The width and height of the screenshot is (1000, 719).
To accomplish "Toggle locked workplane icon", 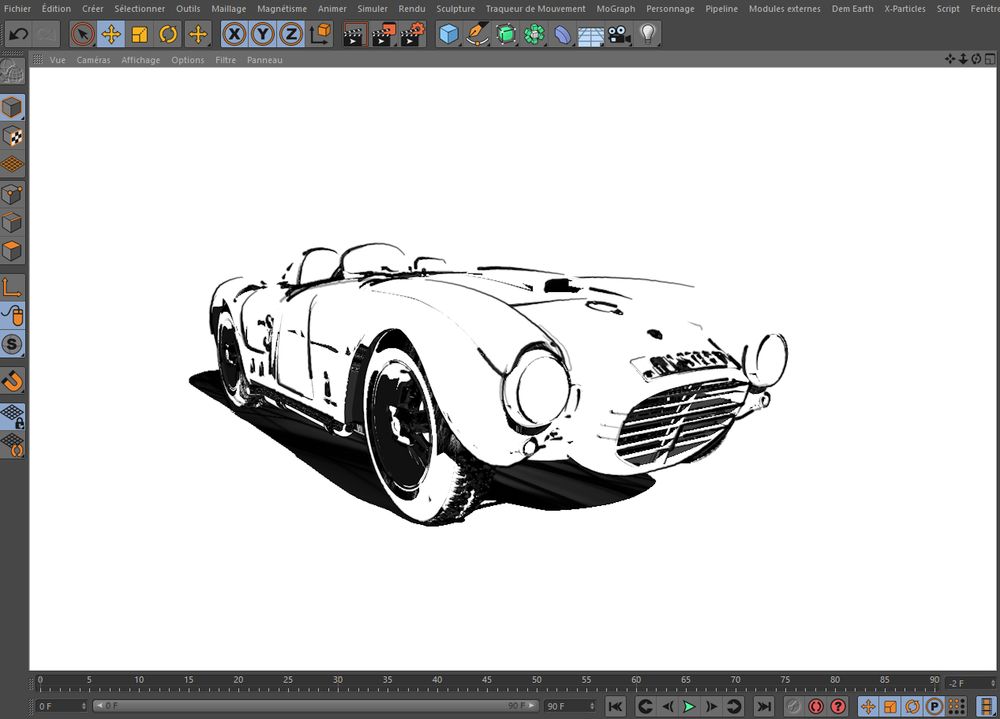I will click(12, 416).
